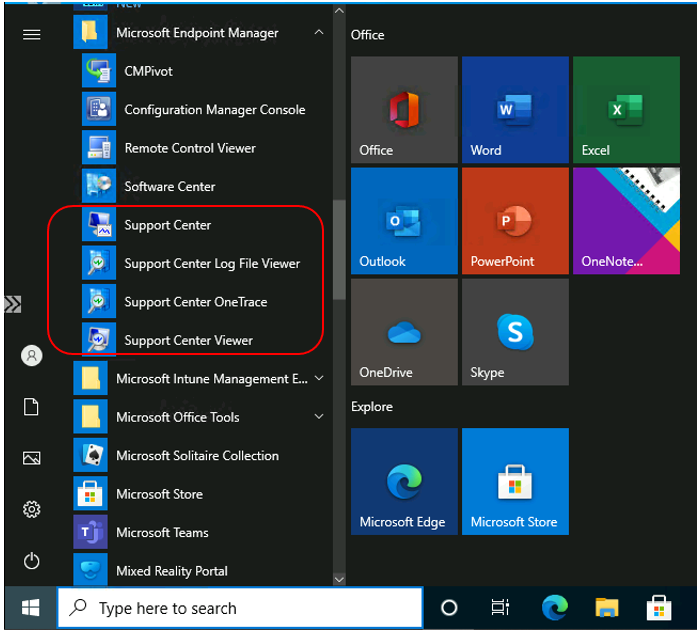Screen dimensions: 700x634
Task: Launch Skype from the tiles
Action: (514, 332)
